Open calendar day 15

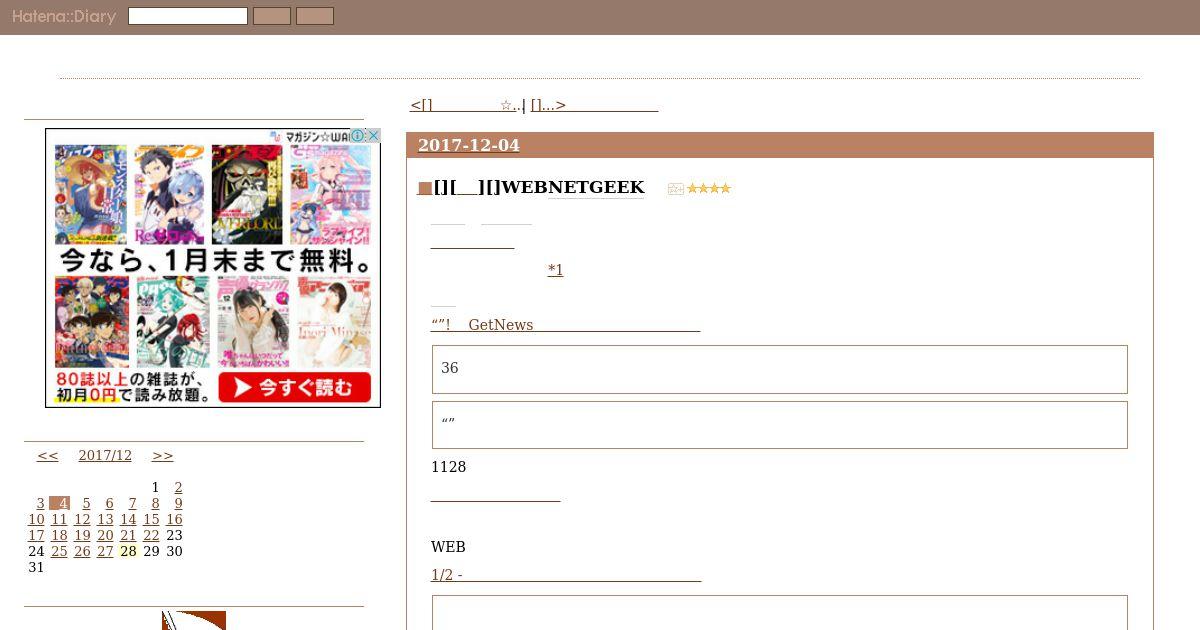click(151, 519)
